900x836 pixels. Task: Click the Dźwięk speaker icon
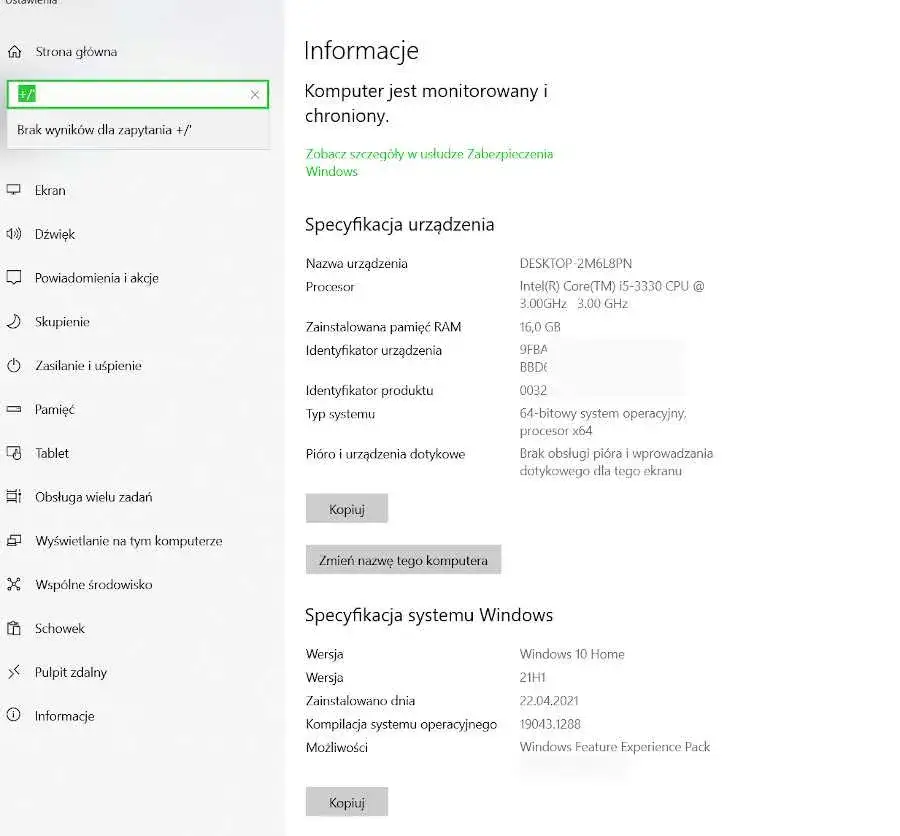point(14,234)
